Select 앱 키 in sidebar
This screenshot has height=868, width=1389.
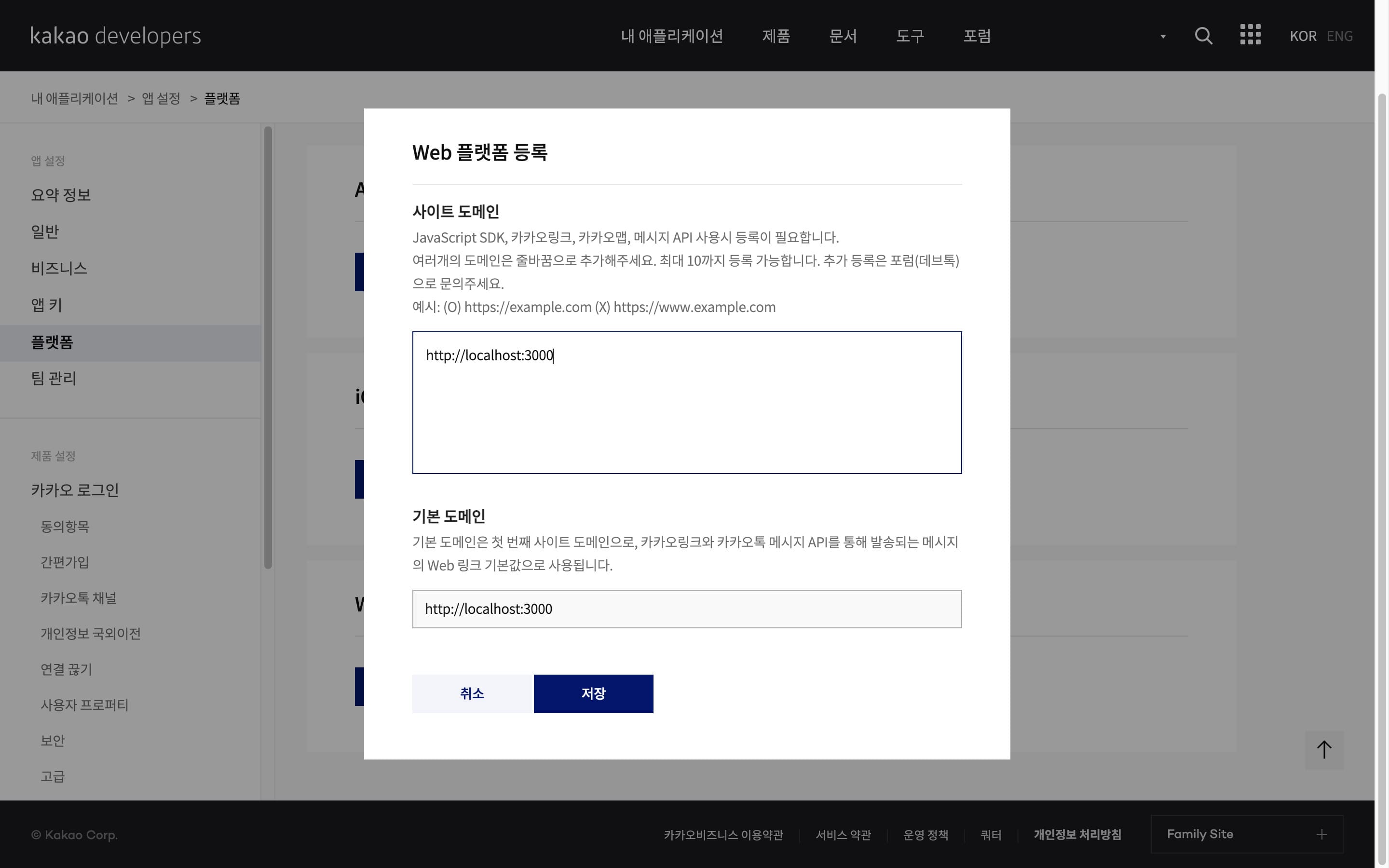46,305
